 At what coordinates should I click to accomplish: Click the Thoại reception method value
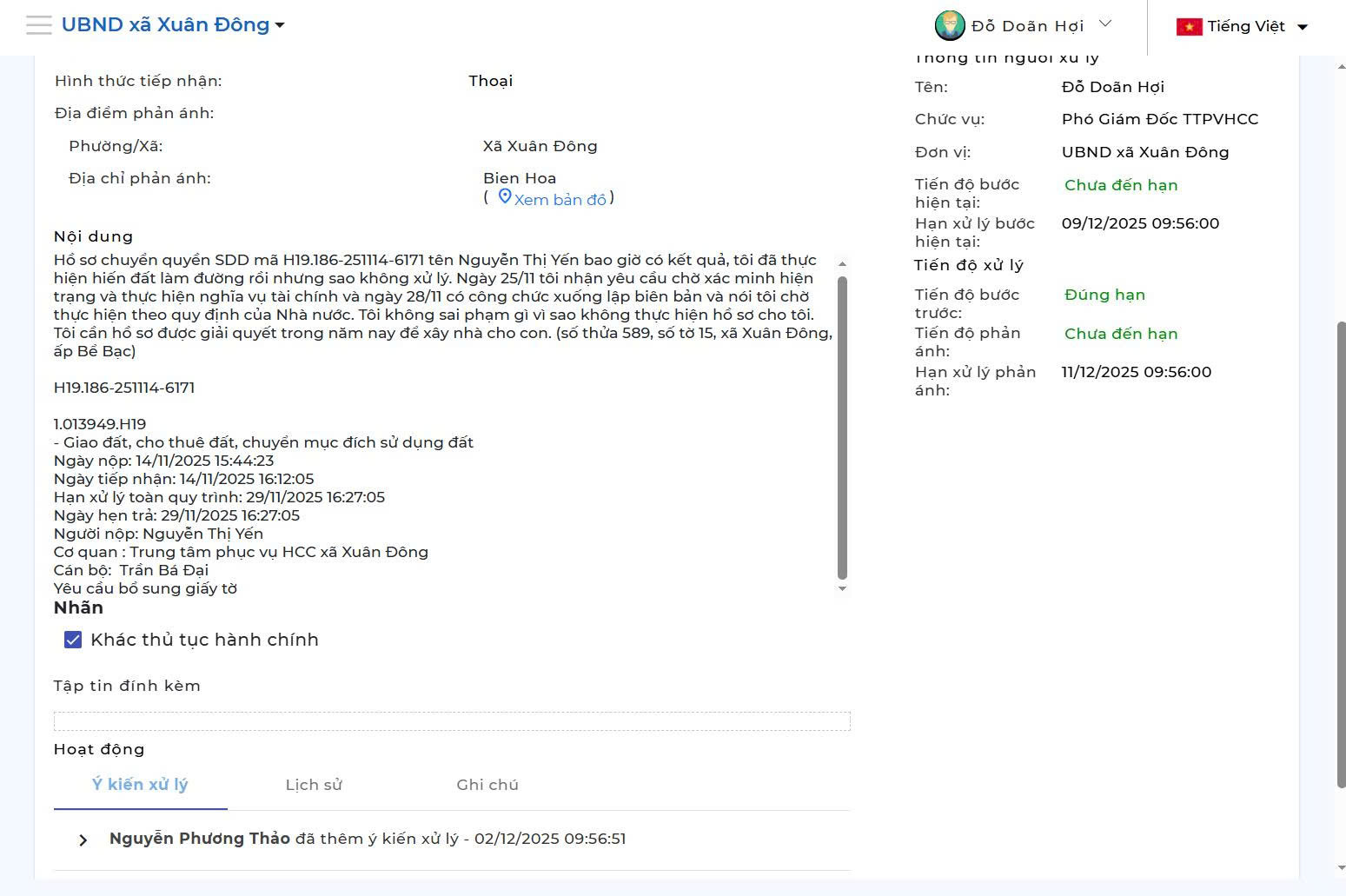[x=491, y=81]
